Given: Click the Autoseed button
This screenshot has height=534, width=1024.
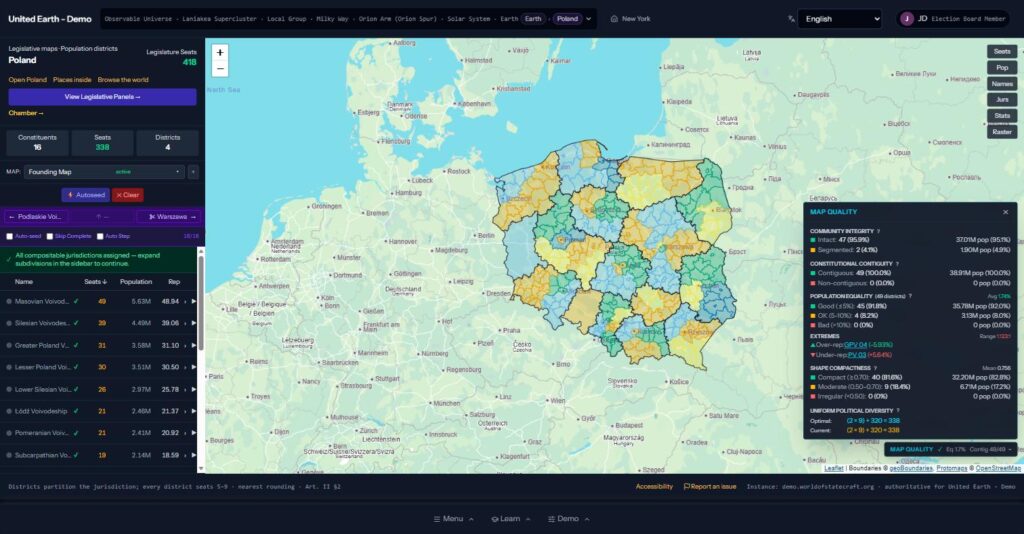Looking at the screenshot, I should [x=86, y=195].
